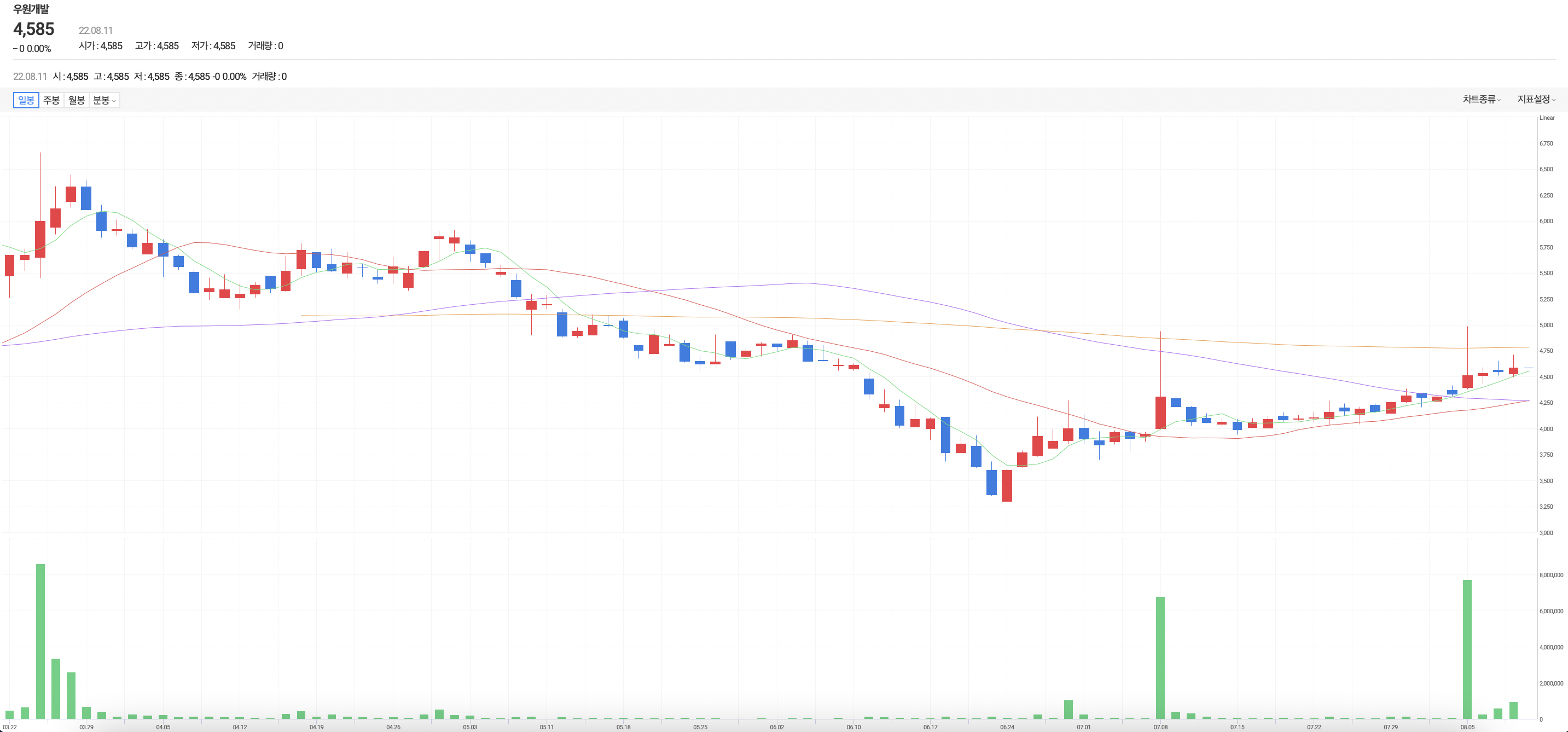Expand the 지표설정 indicator settings dropdown
The image size is (1568, 732).
pos(1536,99)
